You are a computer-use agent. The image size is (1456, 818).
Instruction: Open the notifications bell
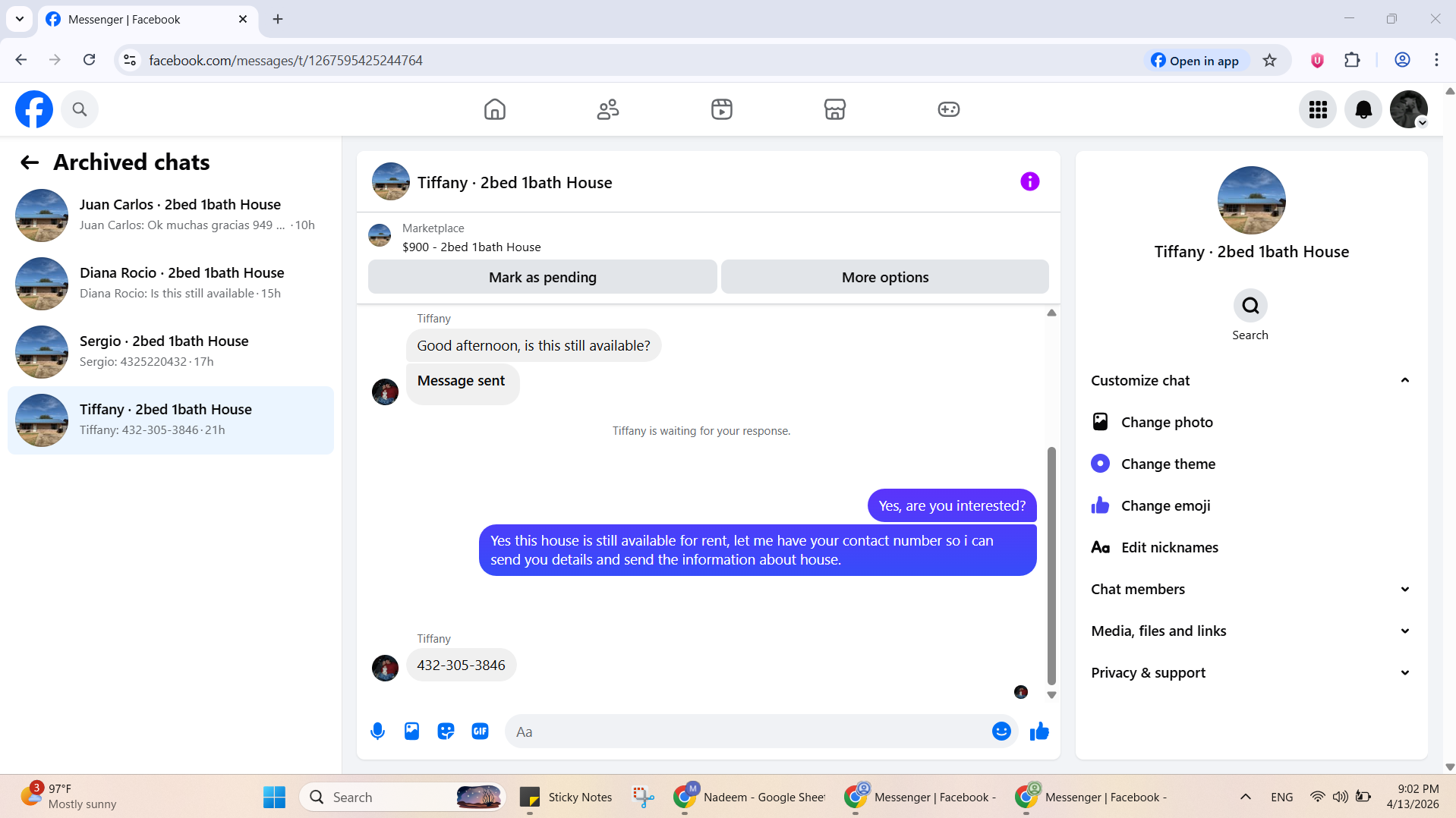(1363, 109)
